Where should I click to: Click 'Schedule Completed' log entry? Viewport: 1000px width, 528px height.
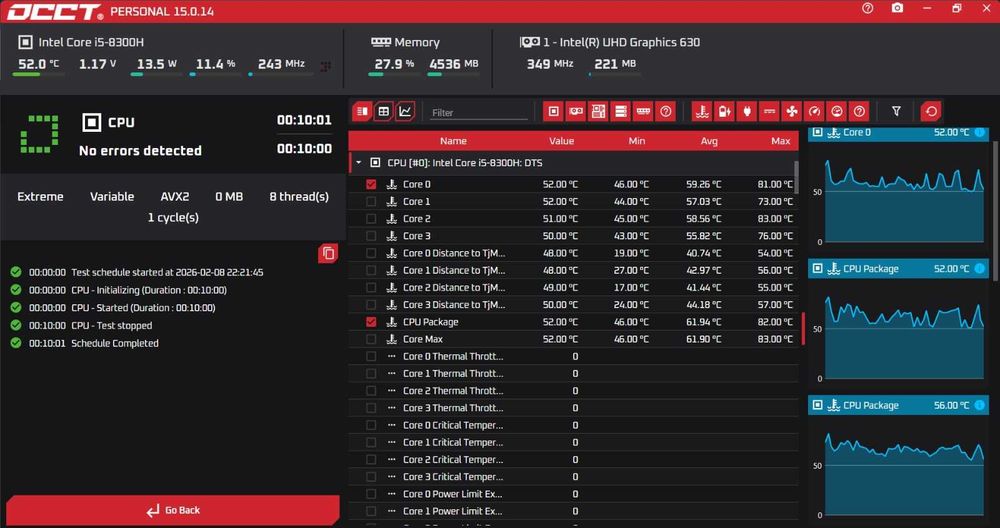pos(115,343)
